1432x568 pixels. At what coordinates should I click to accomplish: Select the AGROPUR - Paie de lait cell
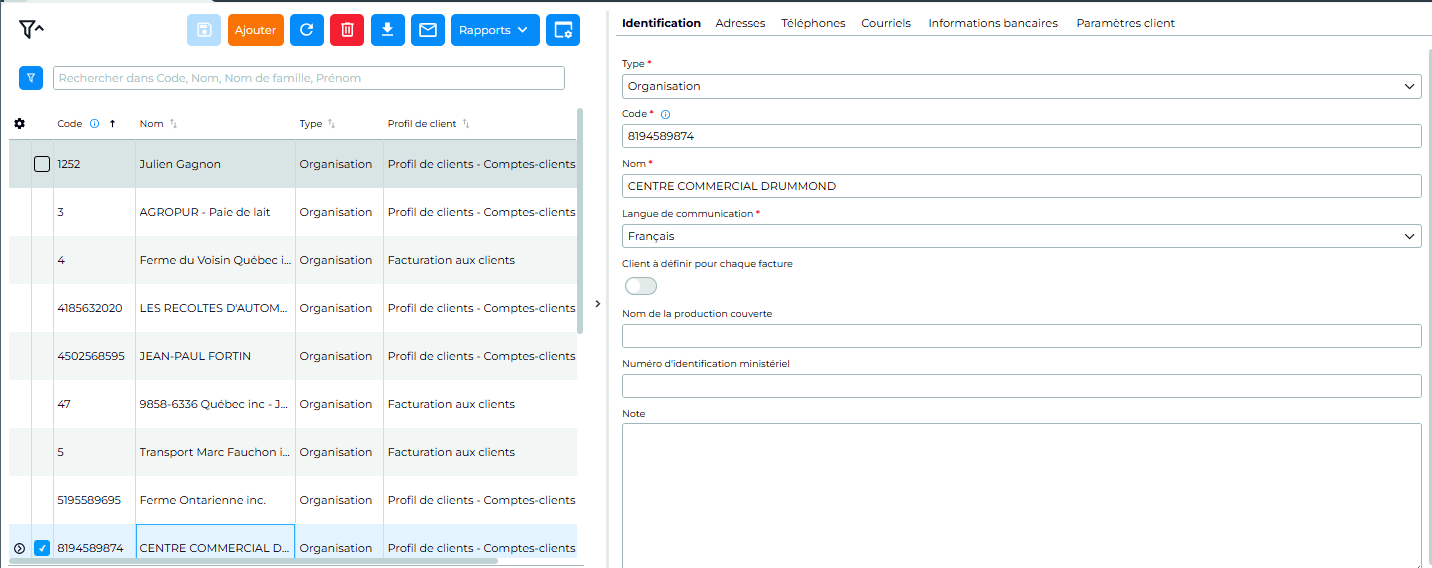[x=215, y=212]
